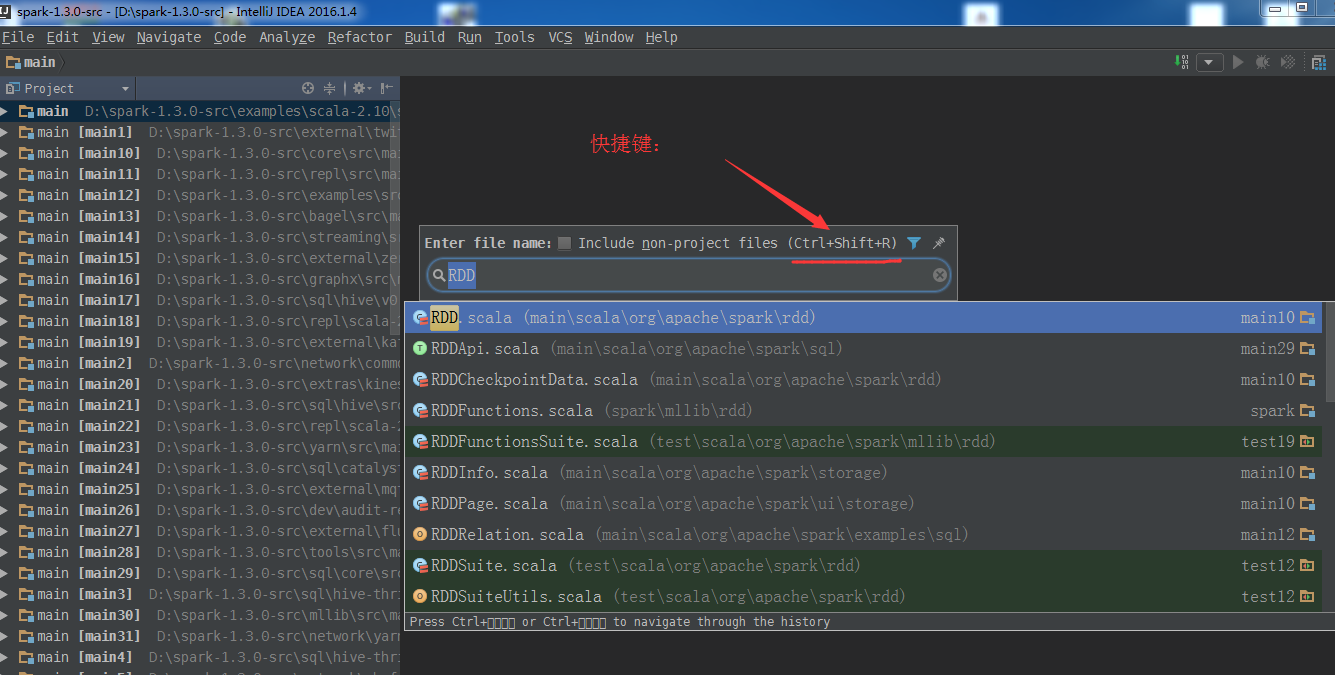1335x675 pixels.
Task: Expand the main [main10] tree node arrow
Action: pos(6,153)
